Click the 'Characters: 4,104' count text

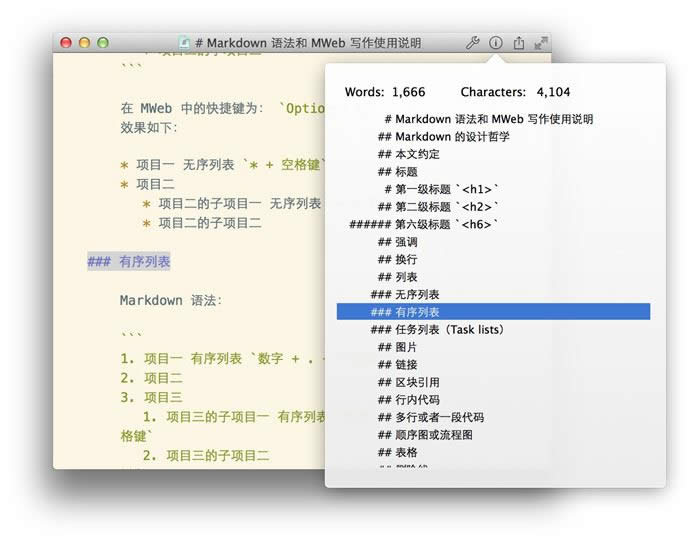(x=515, y=92)
